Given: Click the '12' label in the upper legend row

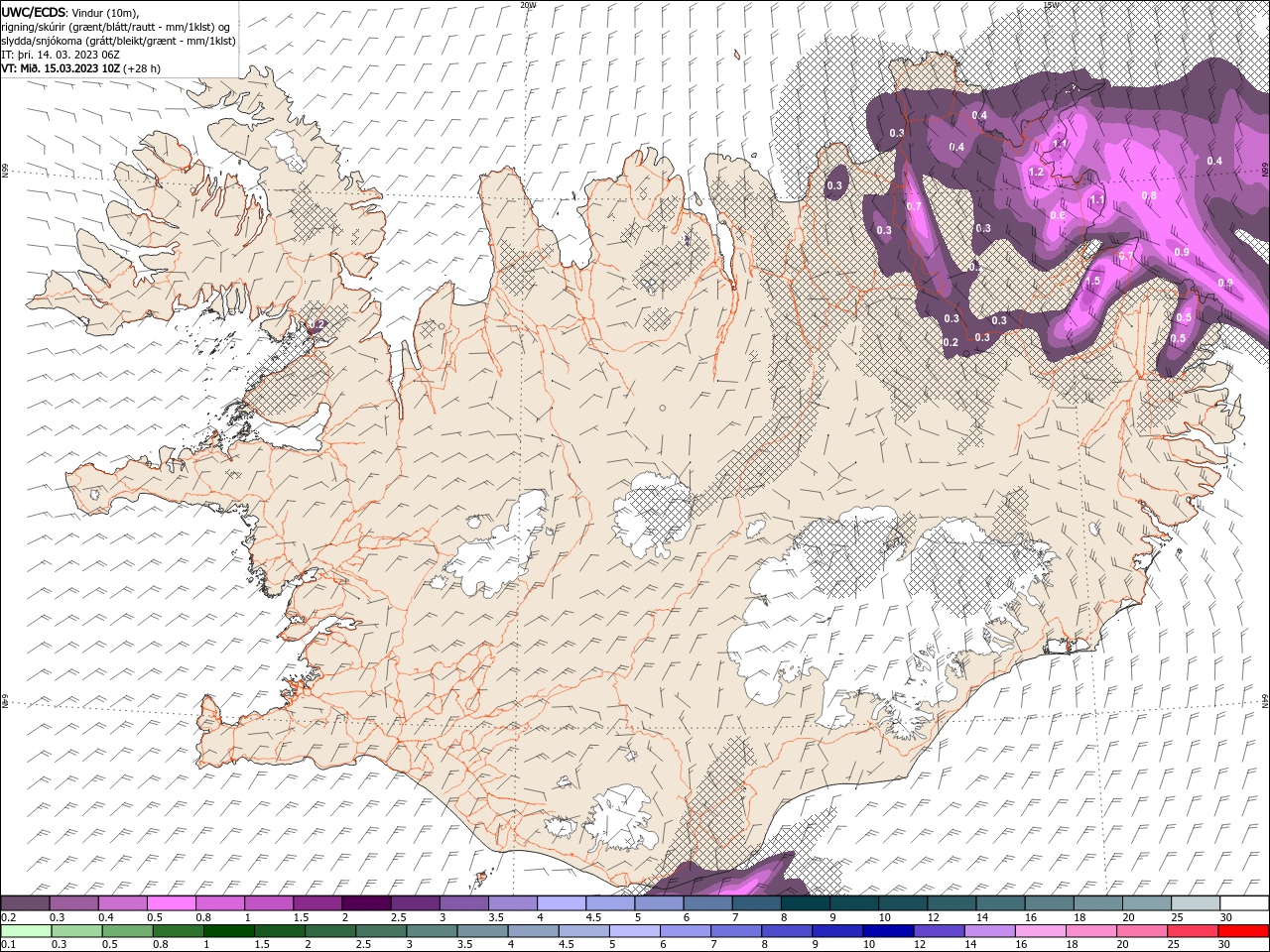Looking at the screenshot, I should 933,917.
